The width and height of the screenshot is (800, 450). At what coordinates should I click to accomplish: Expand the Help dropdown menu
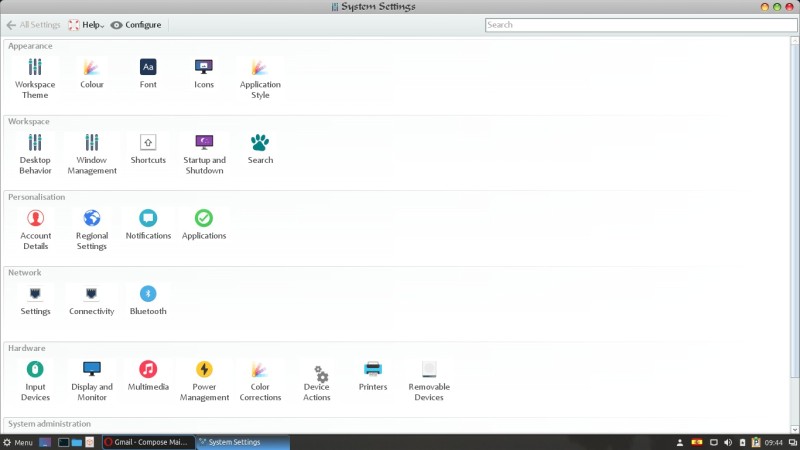(x=86, y=24)
